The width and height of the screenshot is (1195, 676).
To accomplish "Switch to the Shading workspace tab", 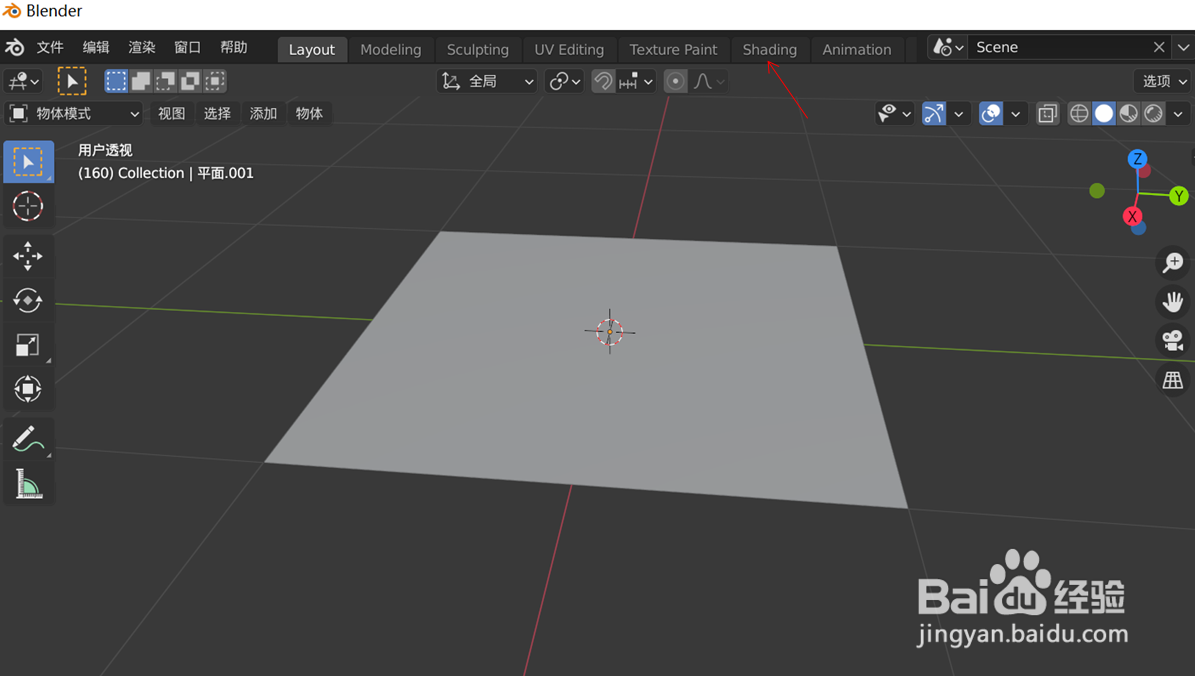I will coord(769,49).
